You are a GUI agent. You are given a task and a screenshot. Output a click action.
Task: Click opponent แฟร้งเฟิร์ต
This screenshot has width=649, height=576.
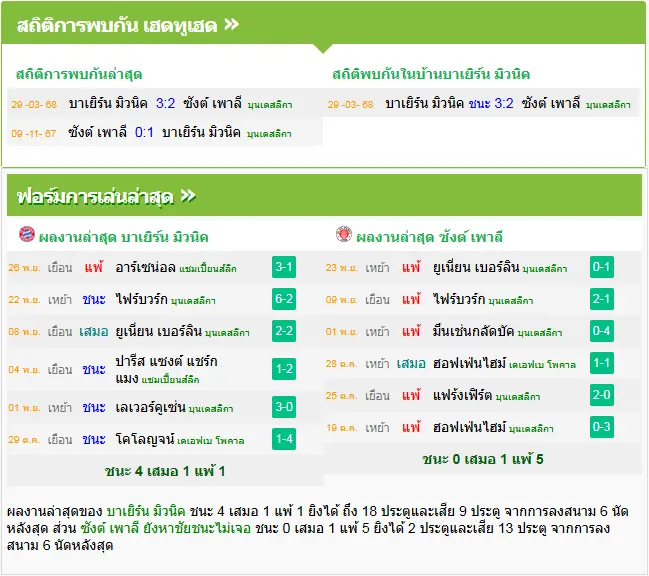(462, 396)
